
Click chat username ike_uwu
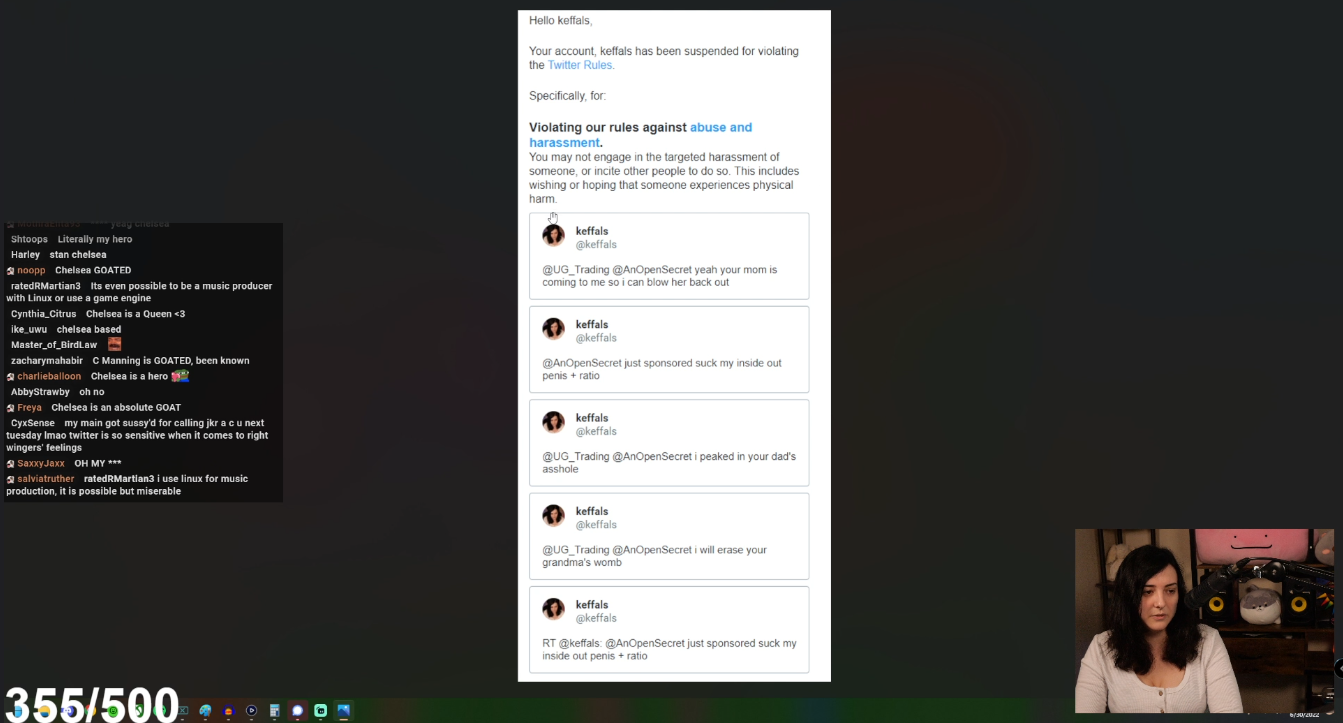29,330
